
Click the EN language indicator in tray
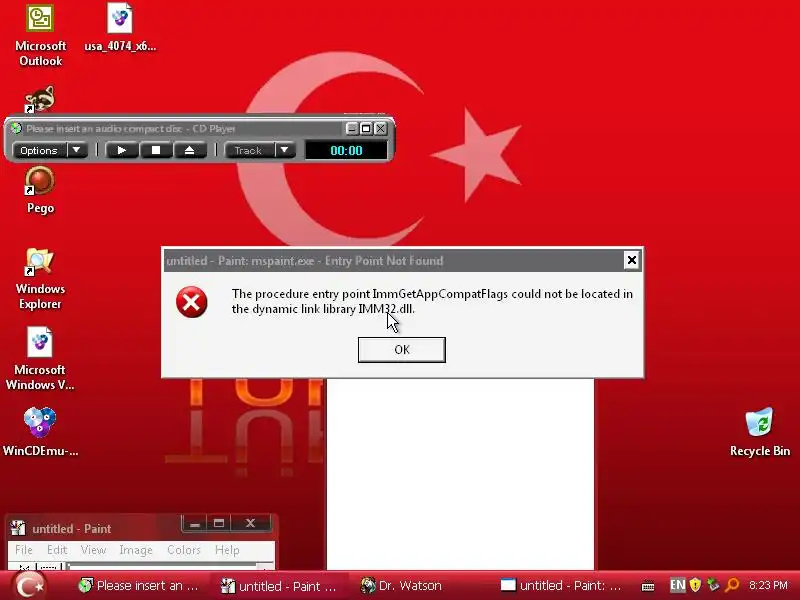(x=677, y=585)
